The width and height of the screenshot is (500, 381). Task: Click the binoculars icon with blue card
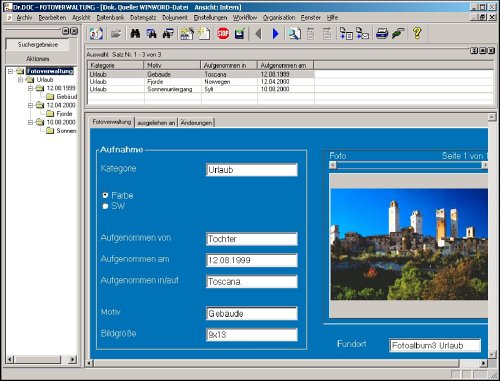coord(168,34)
